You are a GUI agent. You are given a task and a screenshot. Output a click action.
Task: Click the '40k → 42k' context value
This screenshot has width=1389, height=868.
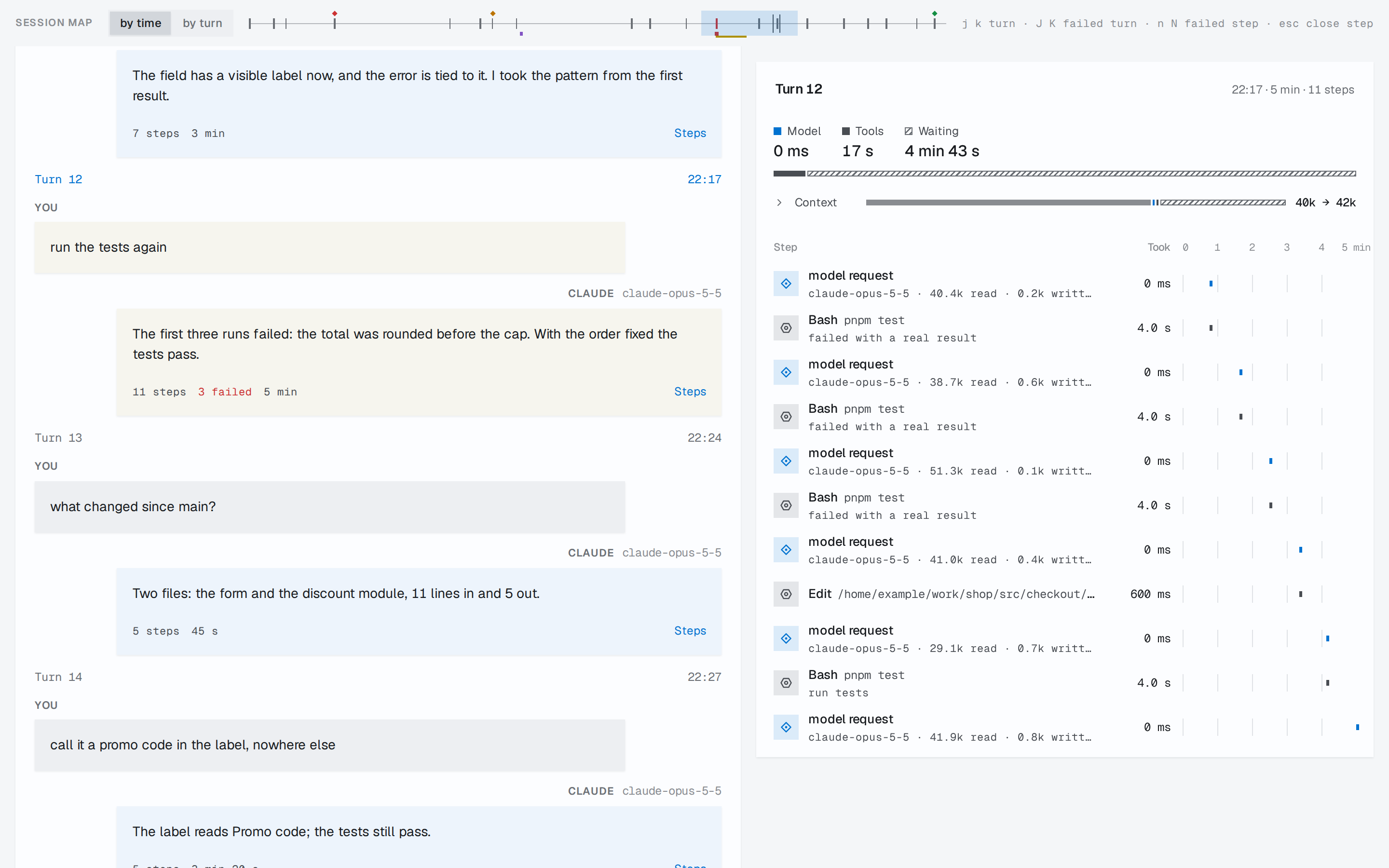coord(1325,203)
